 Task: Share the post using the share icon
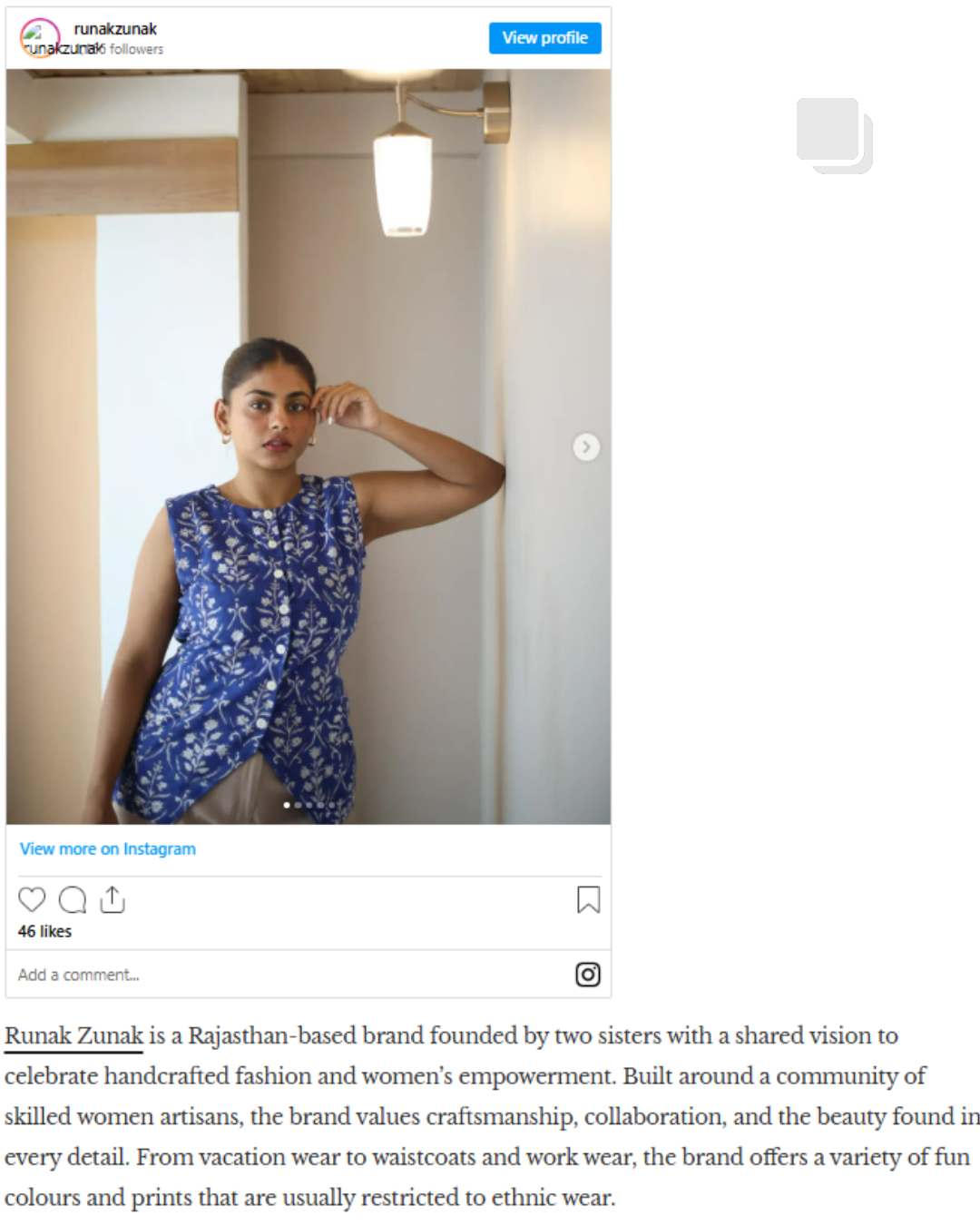112,899
